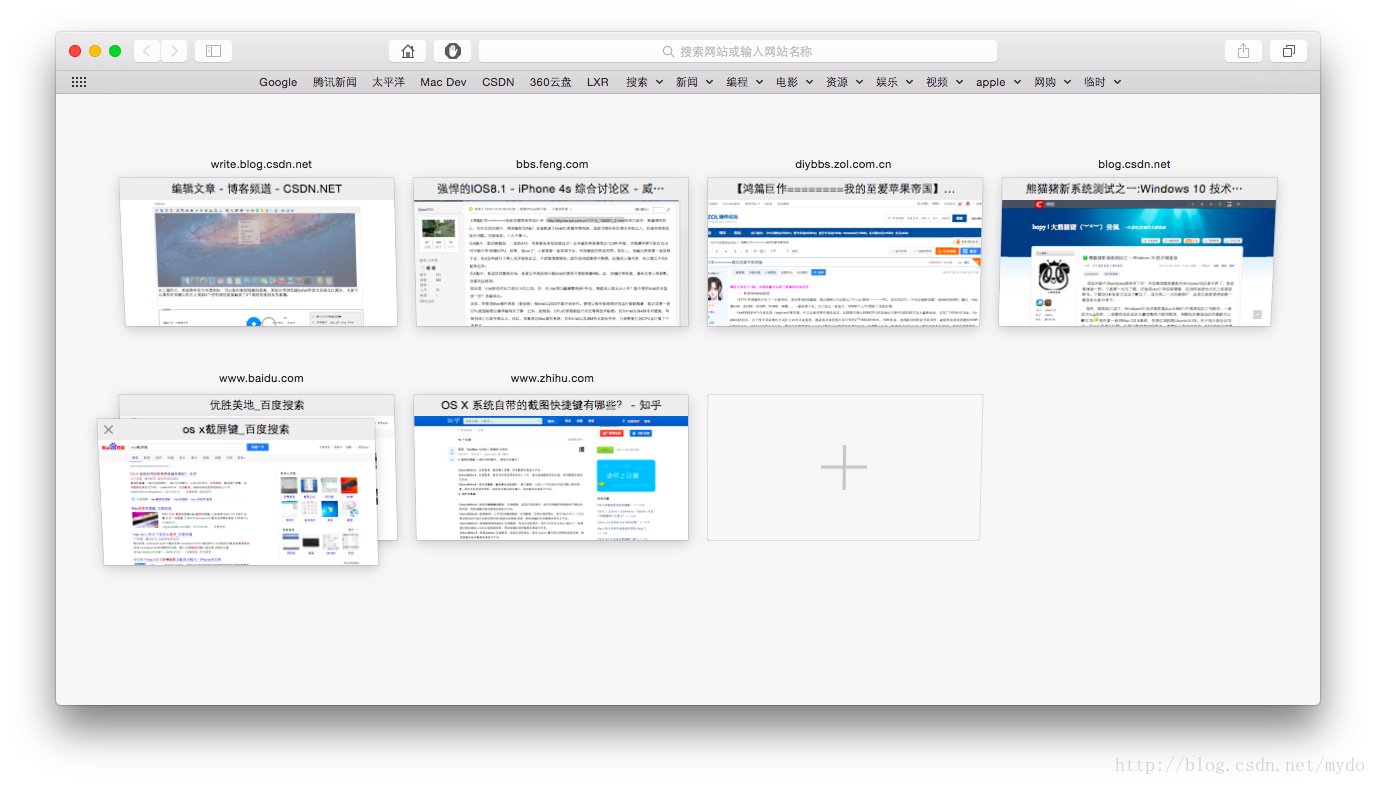1376x785 pixels.
Task: Click the blog.csdn.net site label
Action: coord(1134,164)
